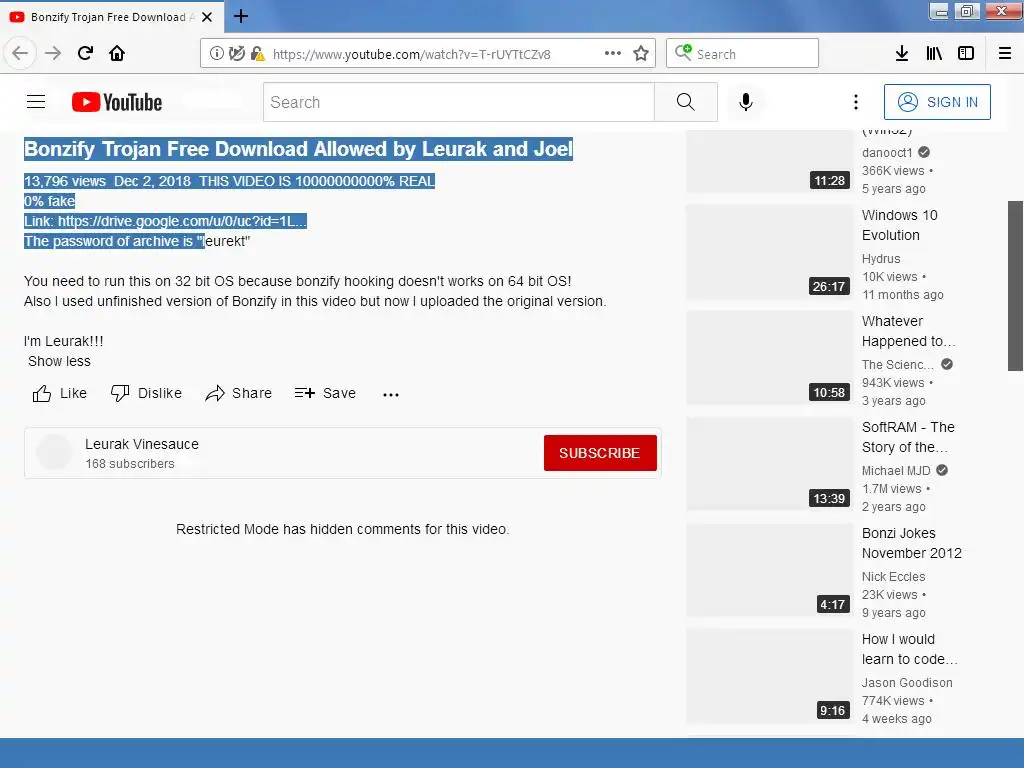Subscribe to Leurak Vinesauce
This screenshot has height=768, width=1024.
click(x=600, y=453)
